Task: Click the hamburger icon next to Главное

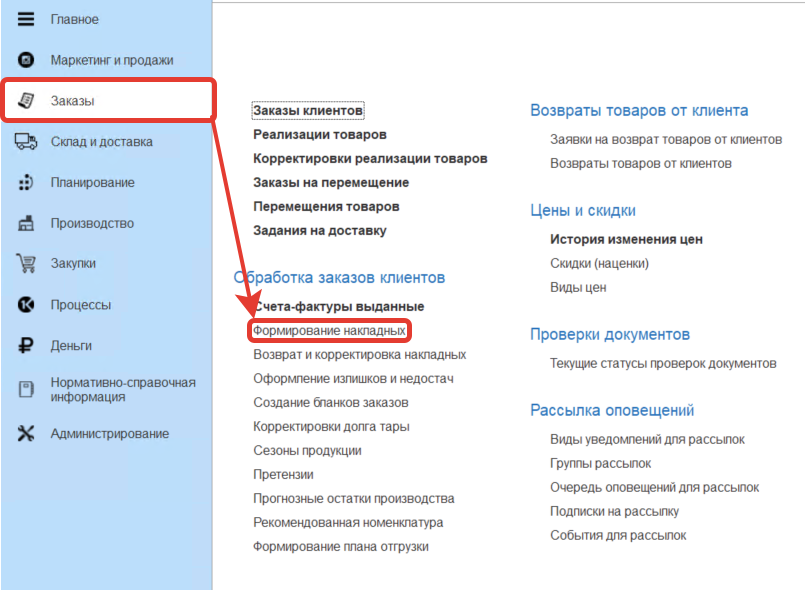Action: pyautogui.click(x=26, y=20)
